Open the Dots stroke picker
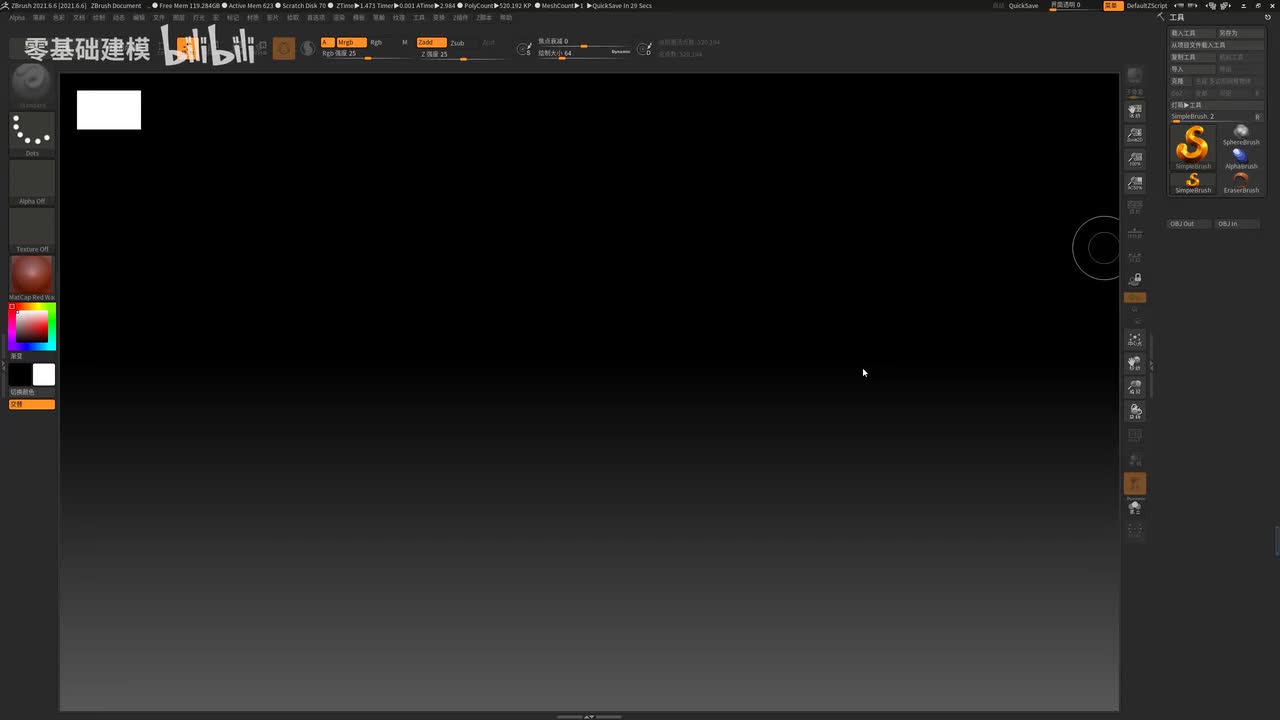 click(32, 134)
